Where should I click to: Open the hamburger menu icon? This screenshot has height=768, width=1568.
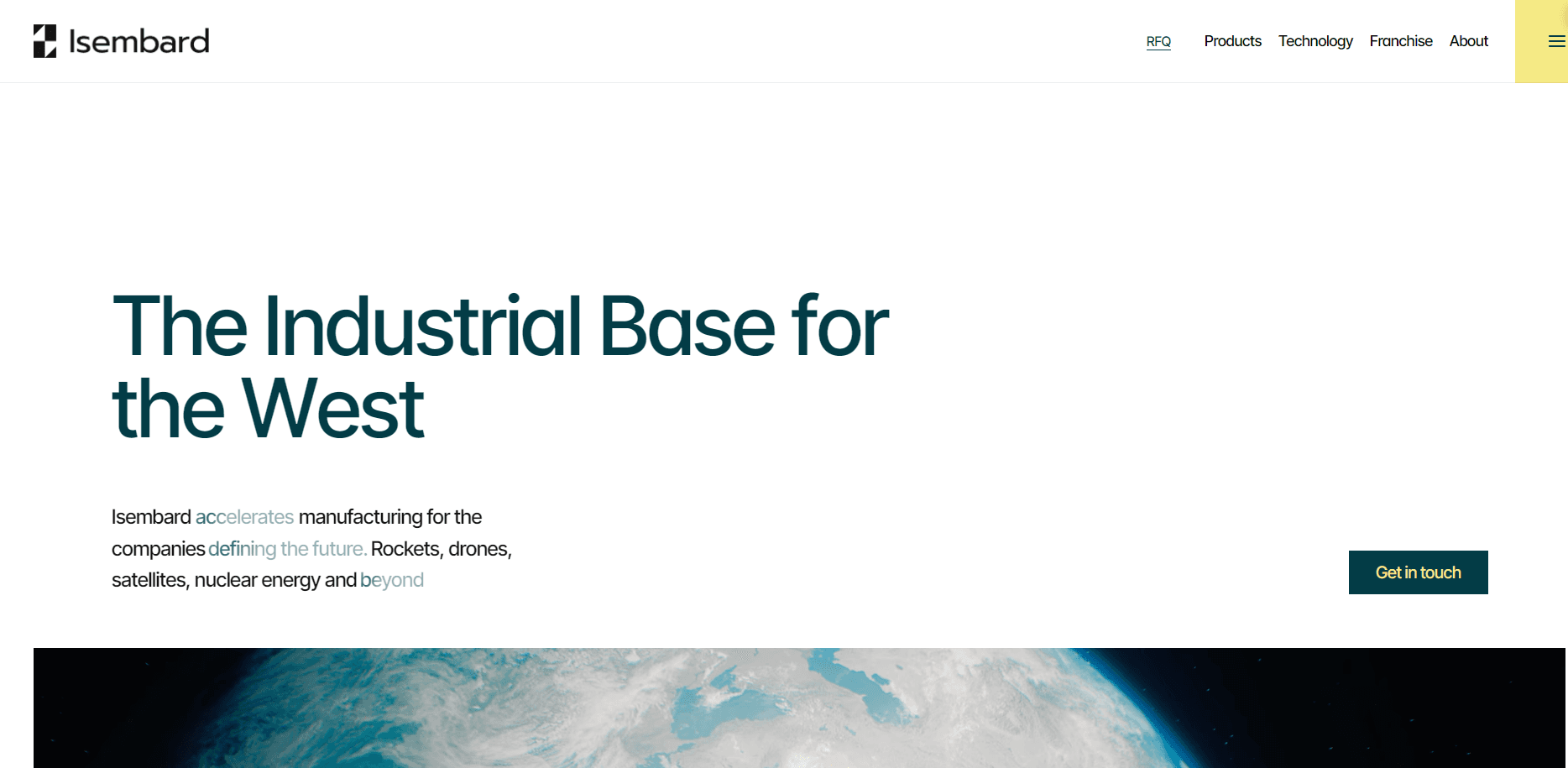[x=1556, y=41]
